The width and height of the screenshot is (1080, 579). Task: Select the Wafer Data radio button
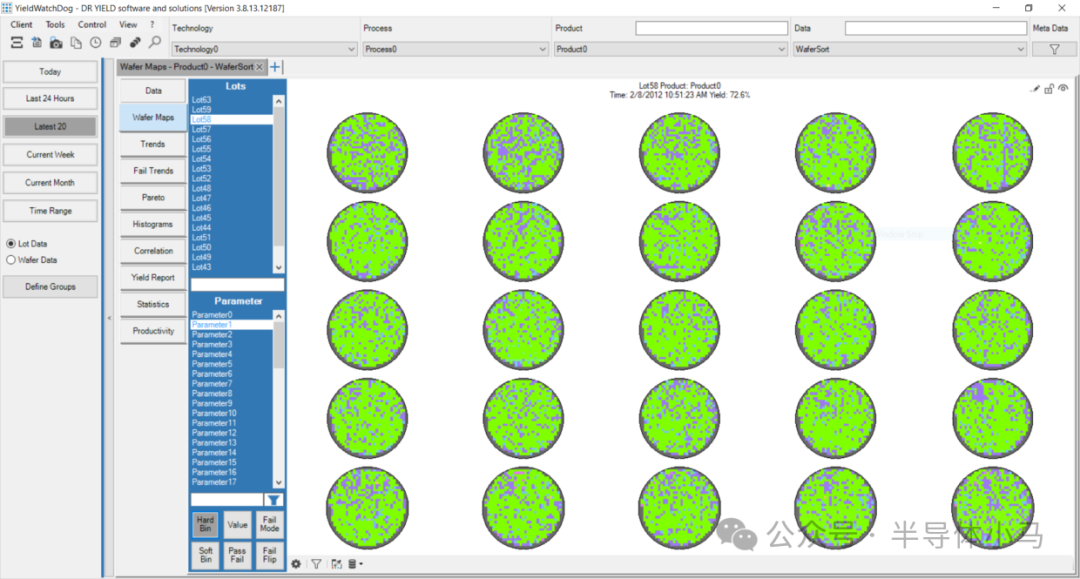click(x=11, y=260)
